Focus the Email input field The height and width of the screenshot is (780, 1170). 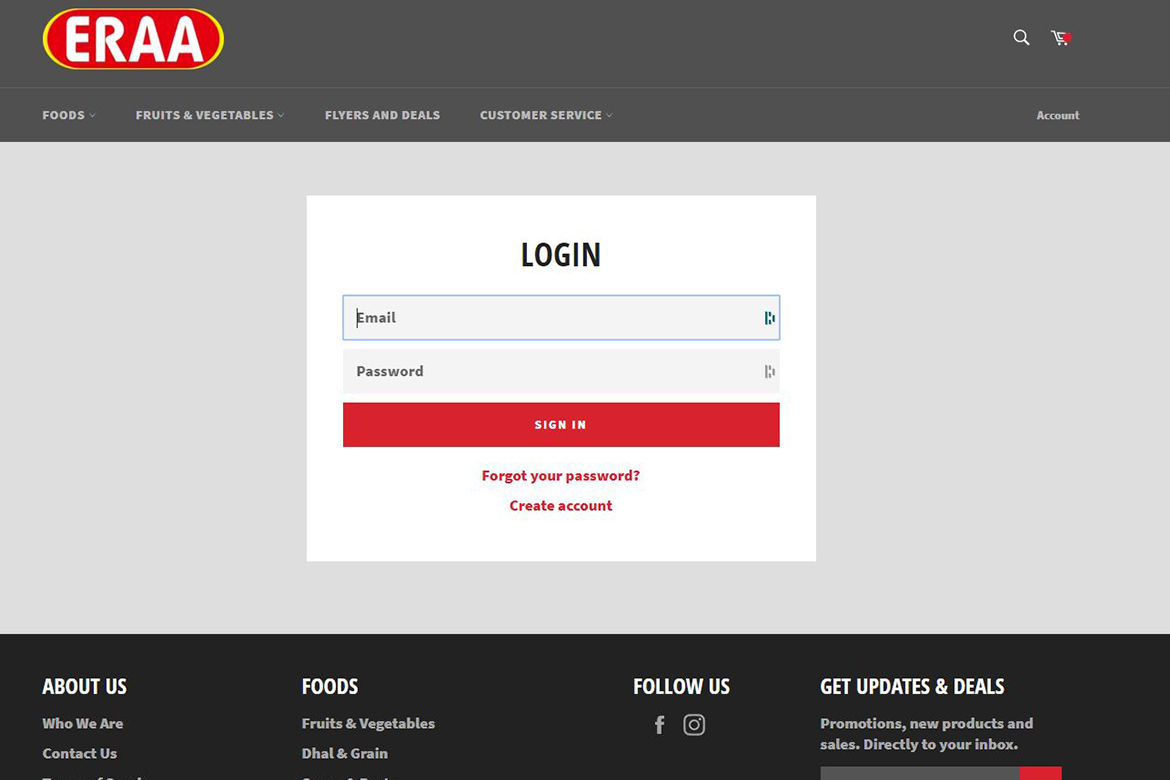coord(561,318)
